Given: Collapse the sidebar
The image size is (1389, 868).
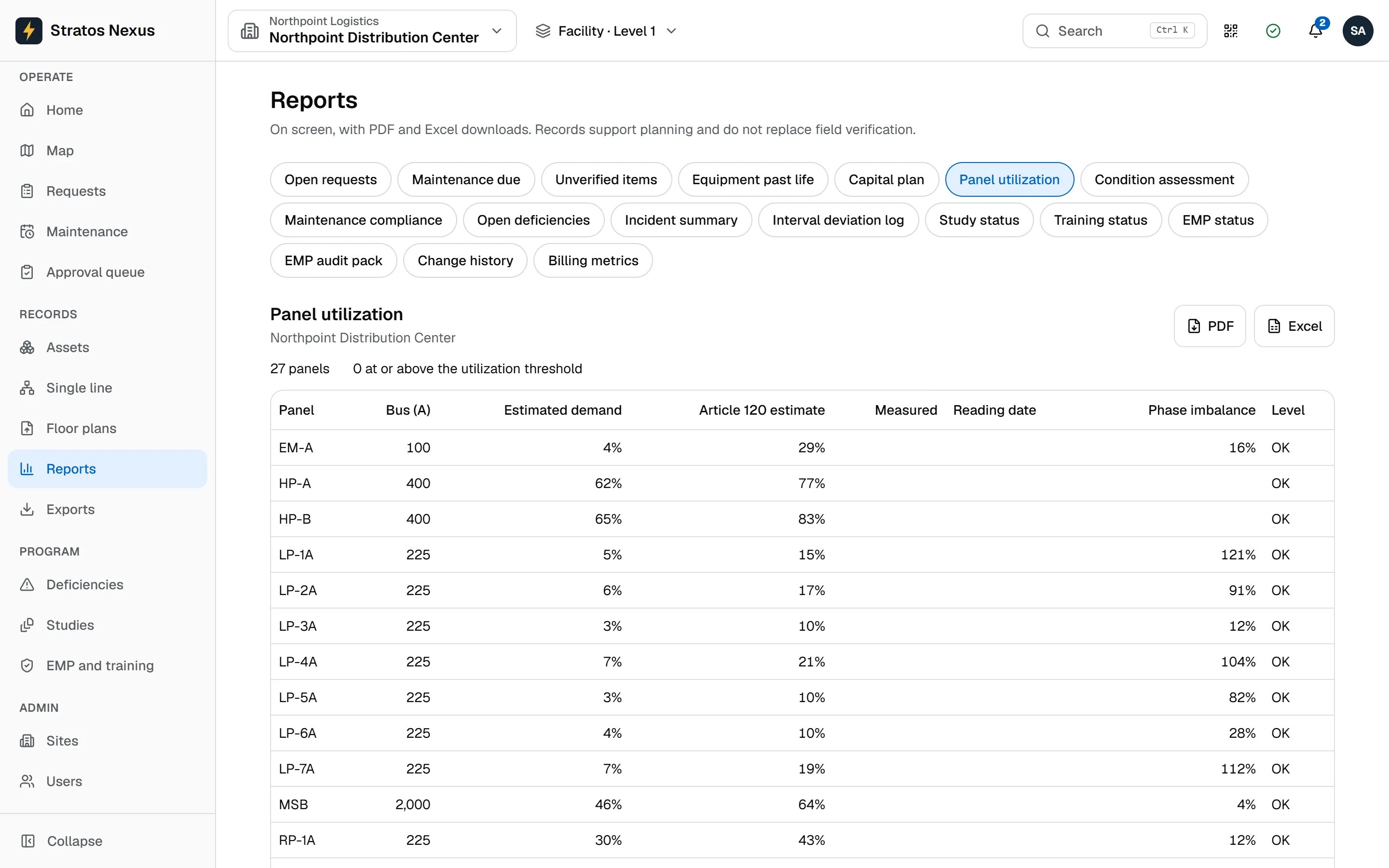Looking at the screenshot, I should tap(108, 841).
